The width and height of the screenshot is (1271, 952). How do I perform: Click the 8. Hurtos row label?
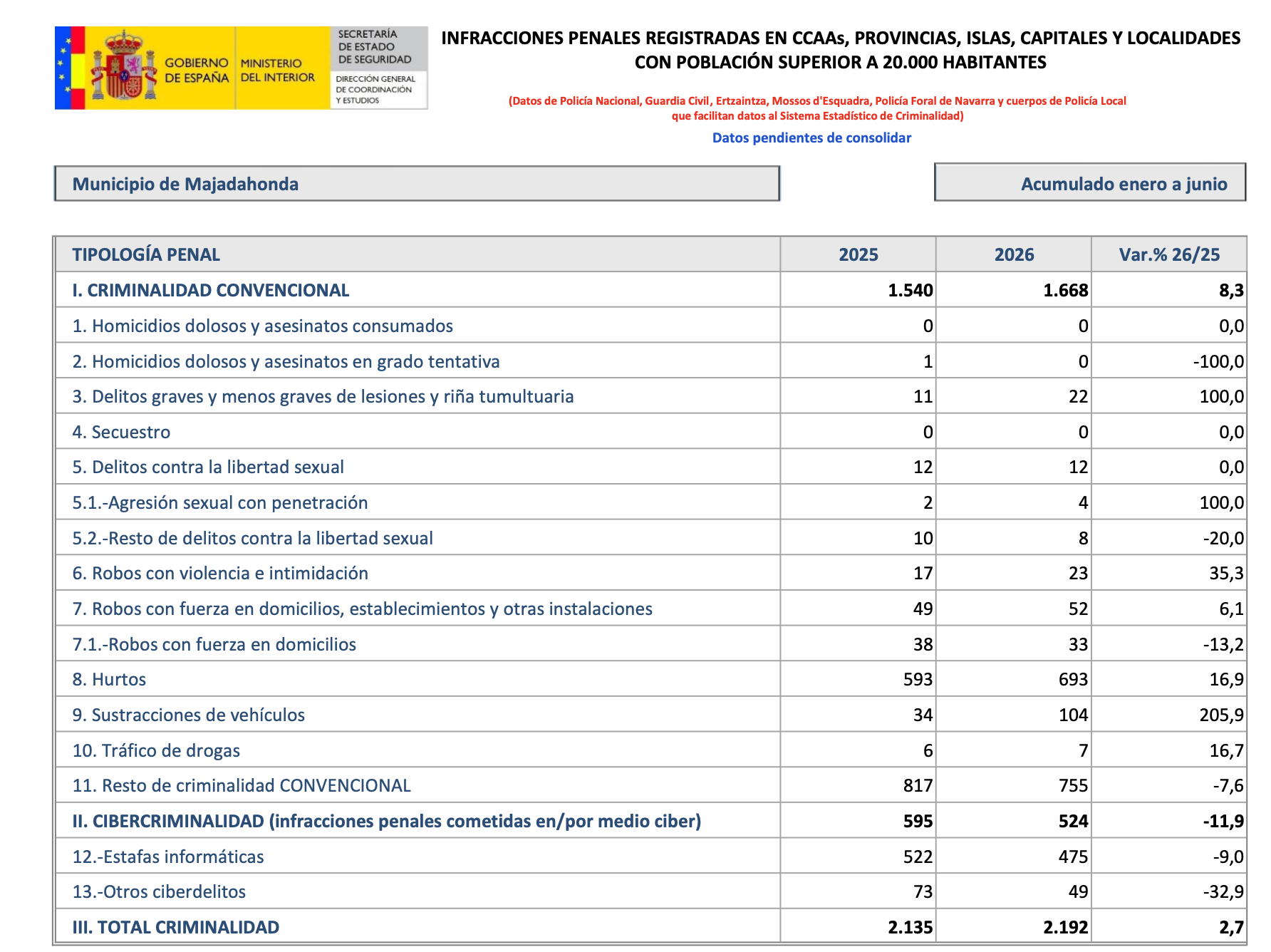pyautogui.click(x=109, y=679)
